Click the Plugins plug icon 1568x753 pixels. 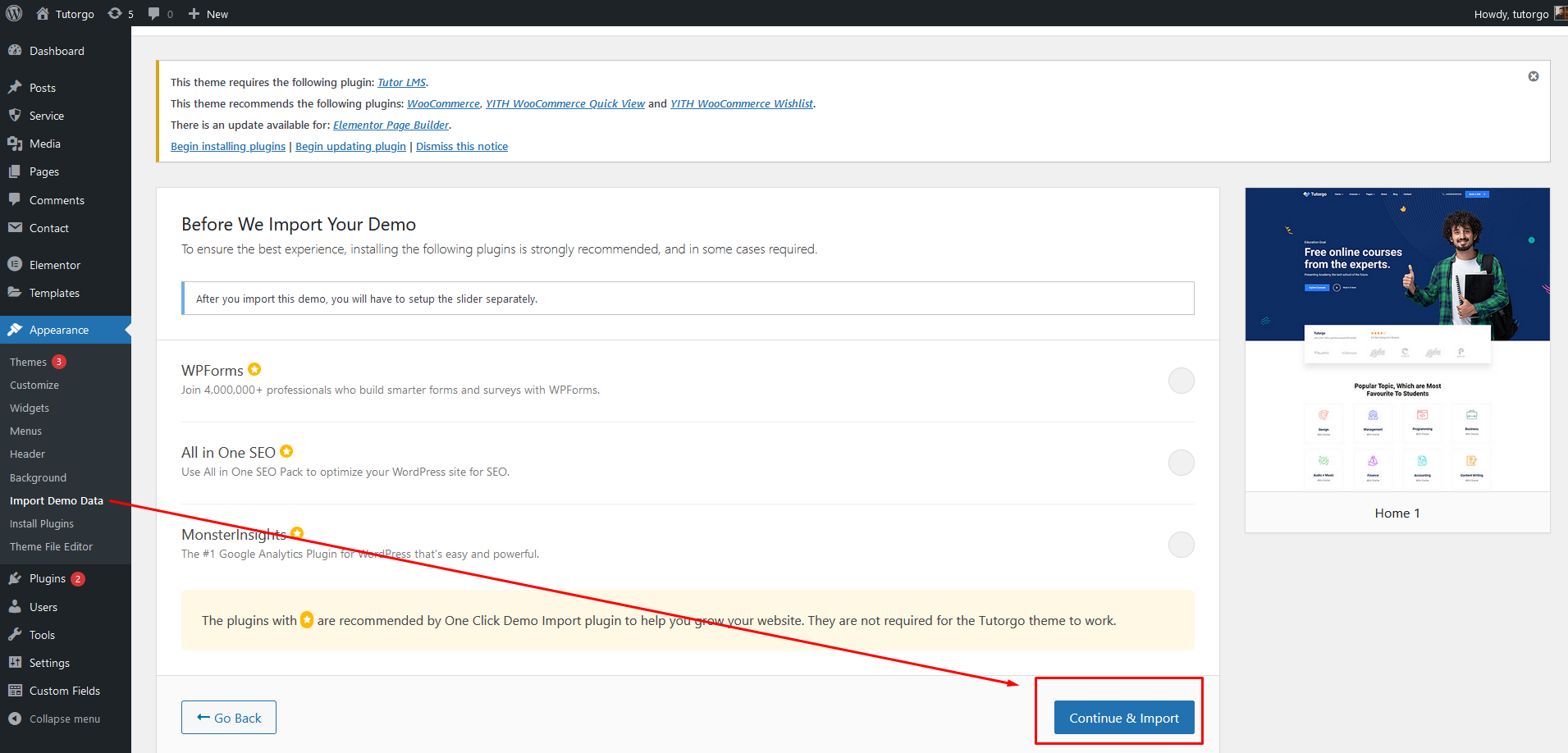[x=15, y=578]
